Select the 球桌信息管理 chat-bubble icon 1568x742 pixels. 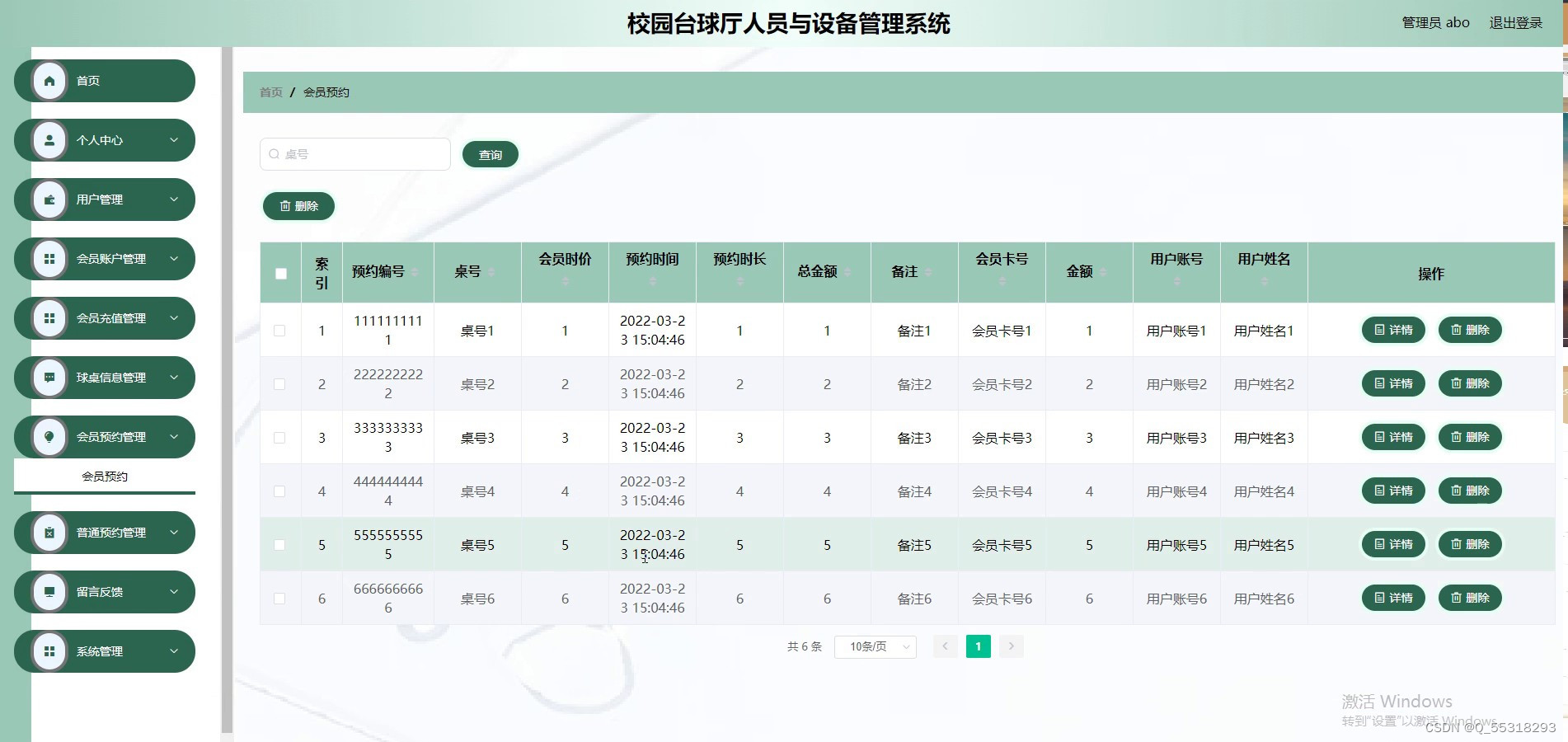point(48,378)
